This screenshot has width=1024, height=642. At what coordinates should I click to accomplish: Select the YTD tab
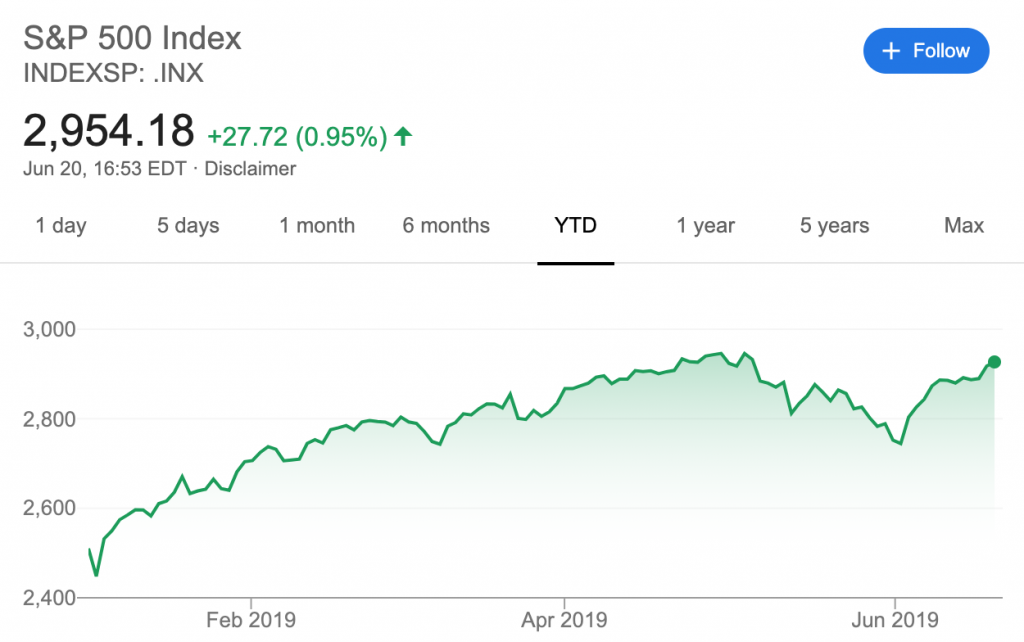(575, 225)
